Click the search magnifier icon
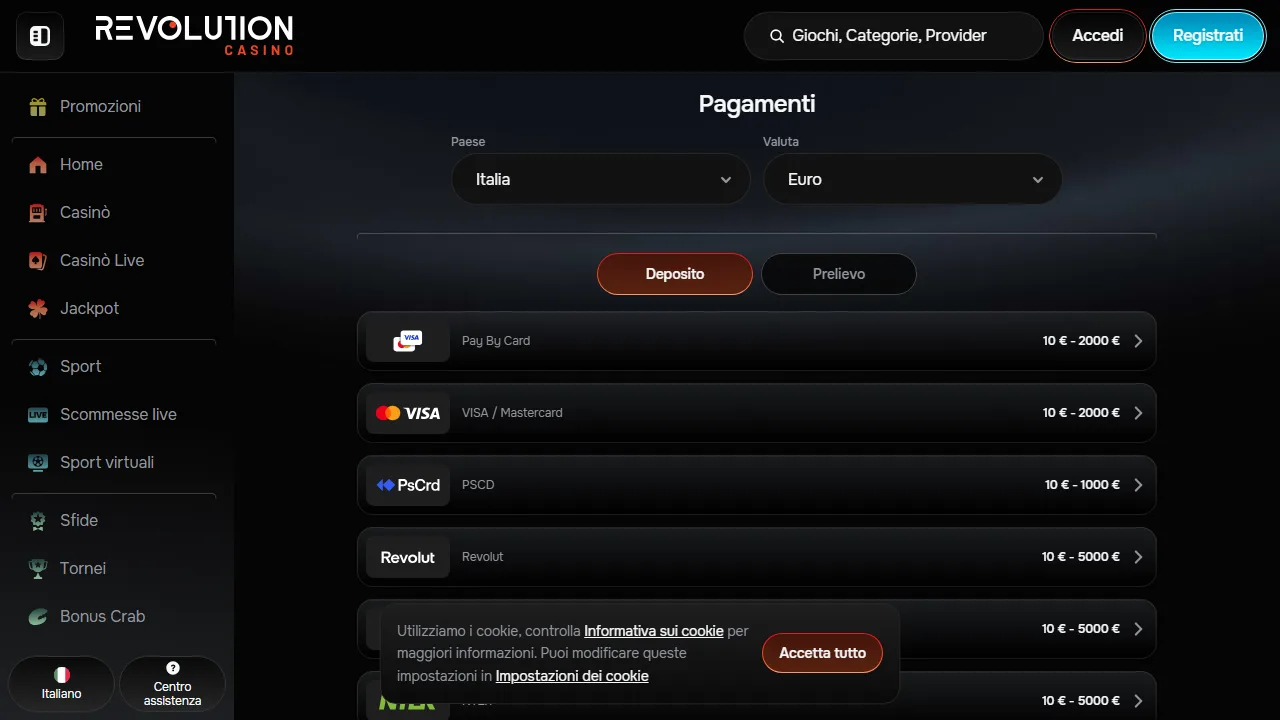 [776, 36]
